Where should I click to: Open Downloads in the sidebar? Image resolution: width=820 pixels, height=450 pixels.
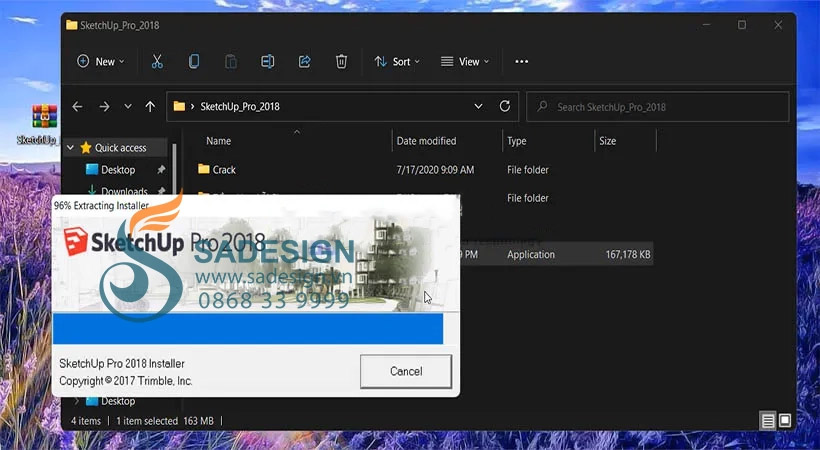(124, 192)
